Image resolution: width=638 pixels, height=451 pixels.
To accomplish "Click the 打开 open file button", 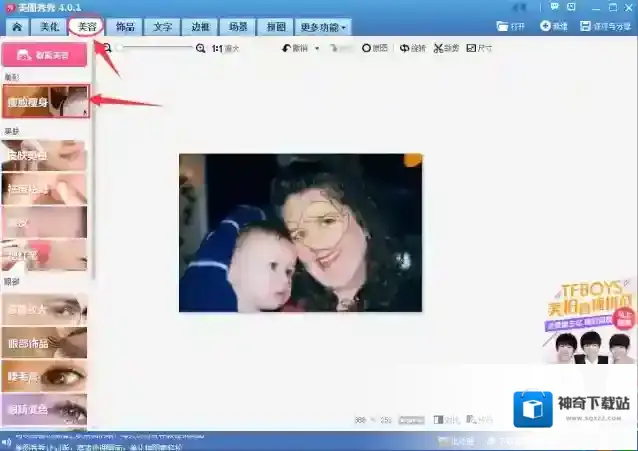I will coord(509,26).
